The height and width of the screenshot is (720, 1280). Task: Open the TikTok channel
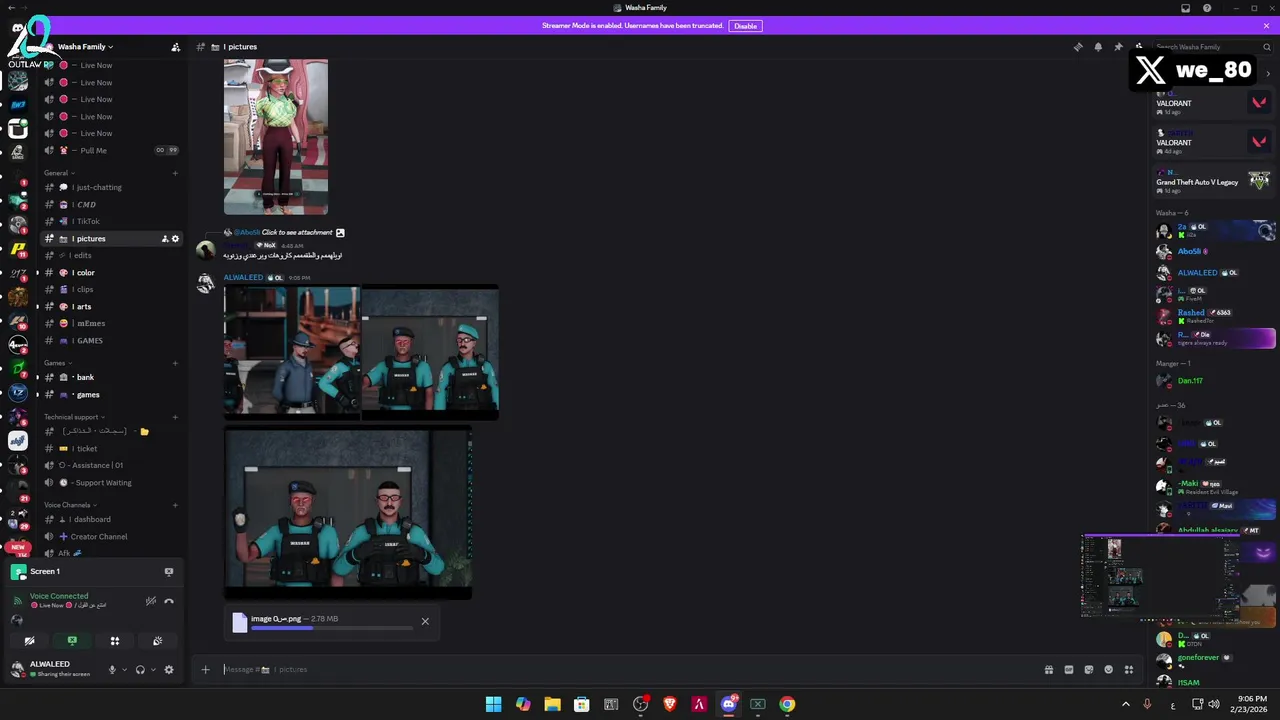[x=111, y=222]
